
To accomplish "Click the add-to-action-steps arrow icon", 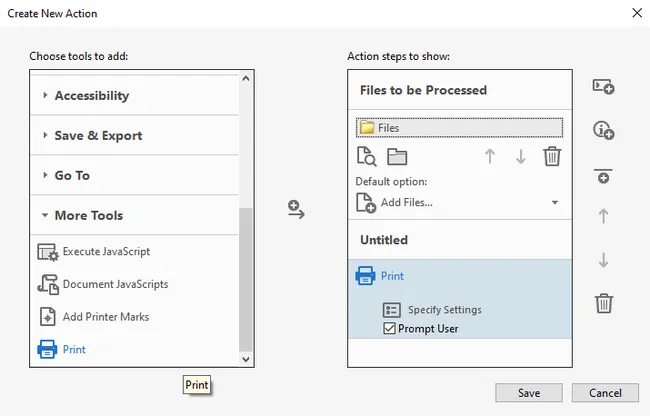I will (x=296, y=209).
